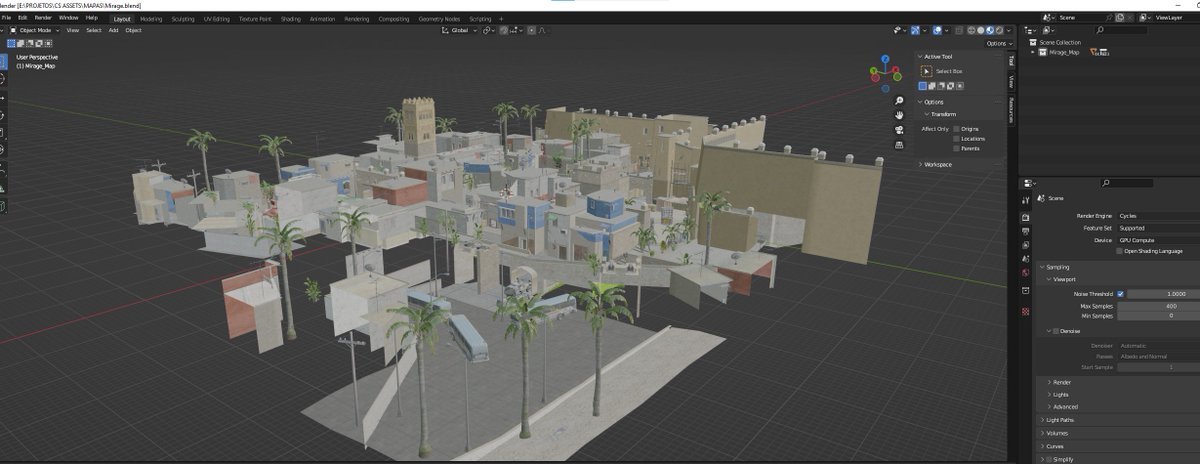Toggle X-ray mode in viewport
Viewport: 1200px width, 464px height.
coord(959,30)
